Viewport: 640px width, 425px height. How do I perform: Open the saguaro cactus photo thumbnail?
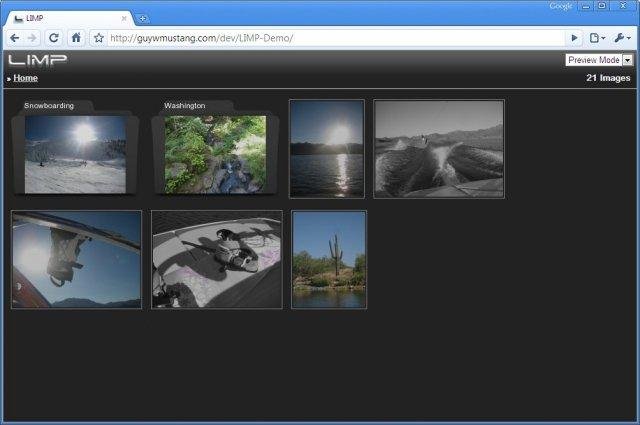coord(329,259)
